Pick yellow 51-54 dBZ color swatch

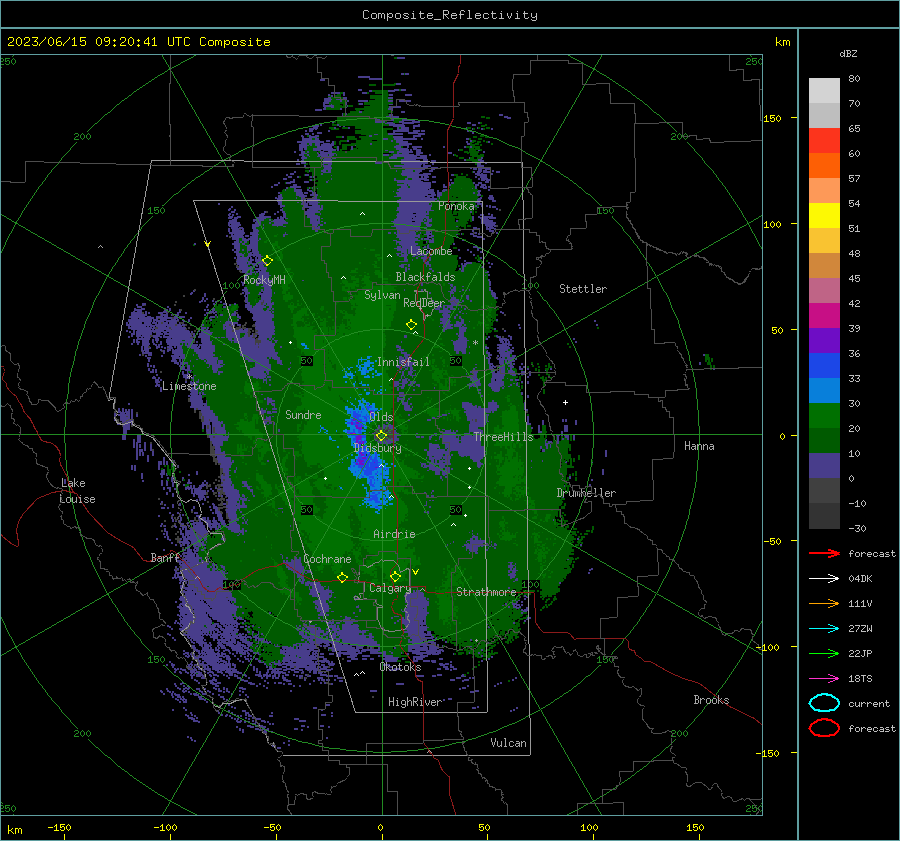coord(824,216)
